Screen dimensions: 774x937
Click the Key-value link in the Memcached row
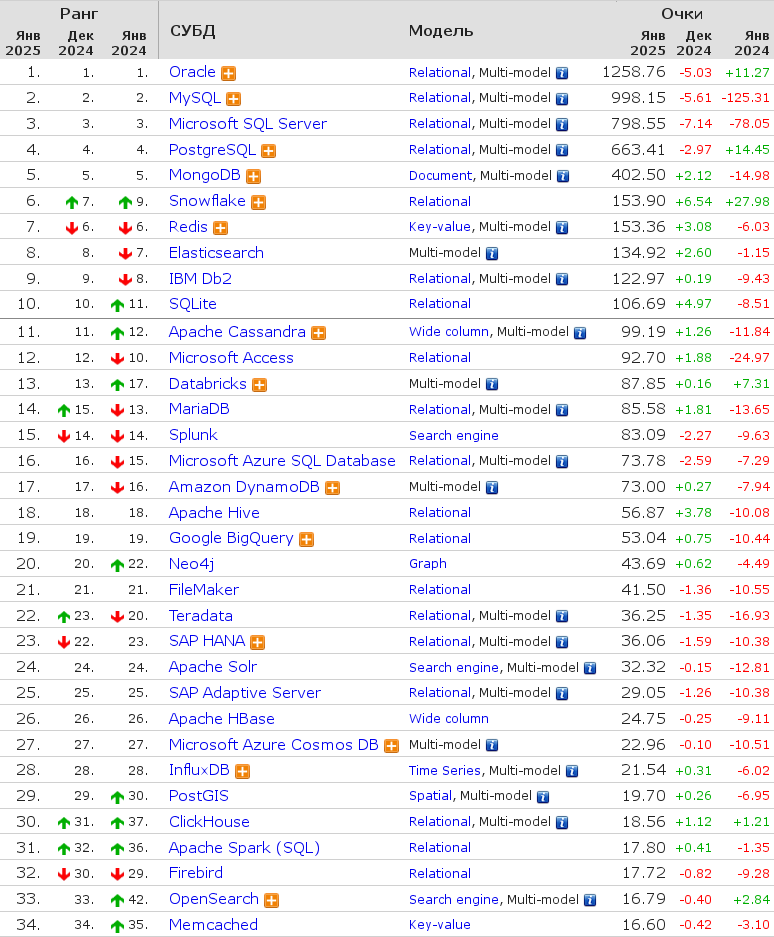coord(440,925)
